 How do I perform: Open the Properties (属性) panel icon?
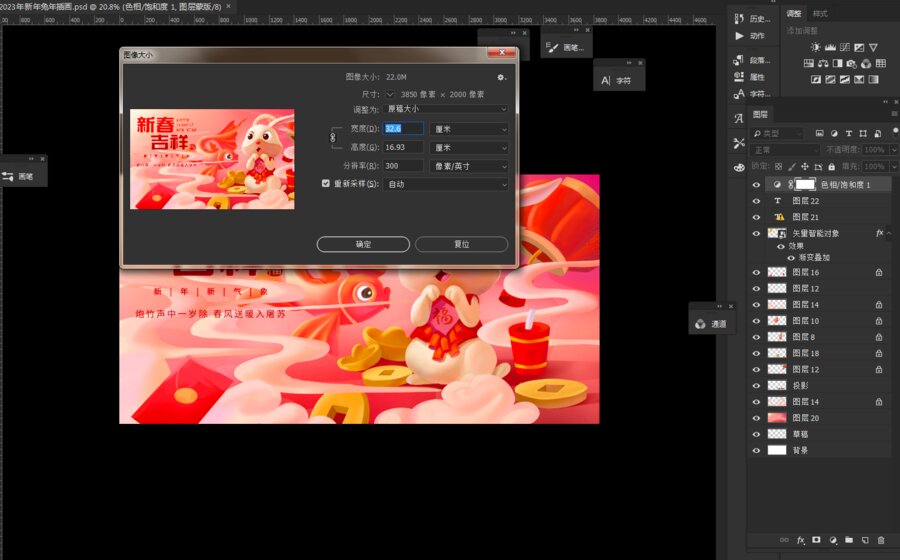point(739,76)
